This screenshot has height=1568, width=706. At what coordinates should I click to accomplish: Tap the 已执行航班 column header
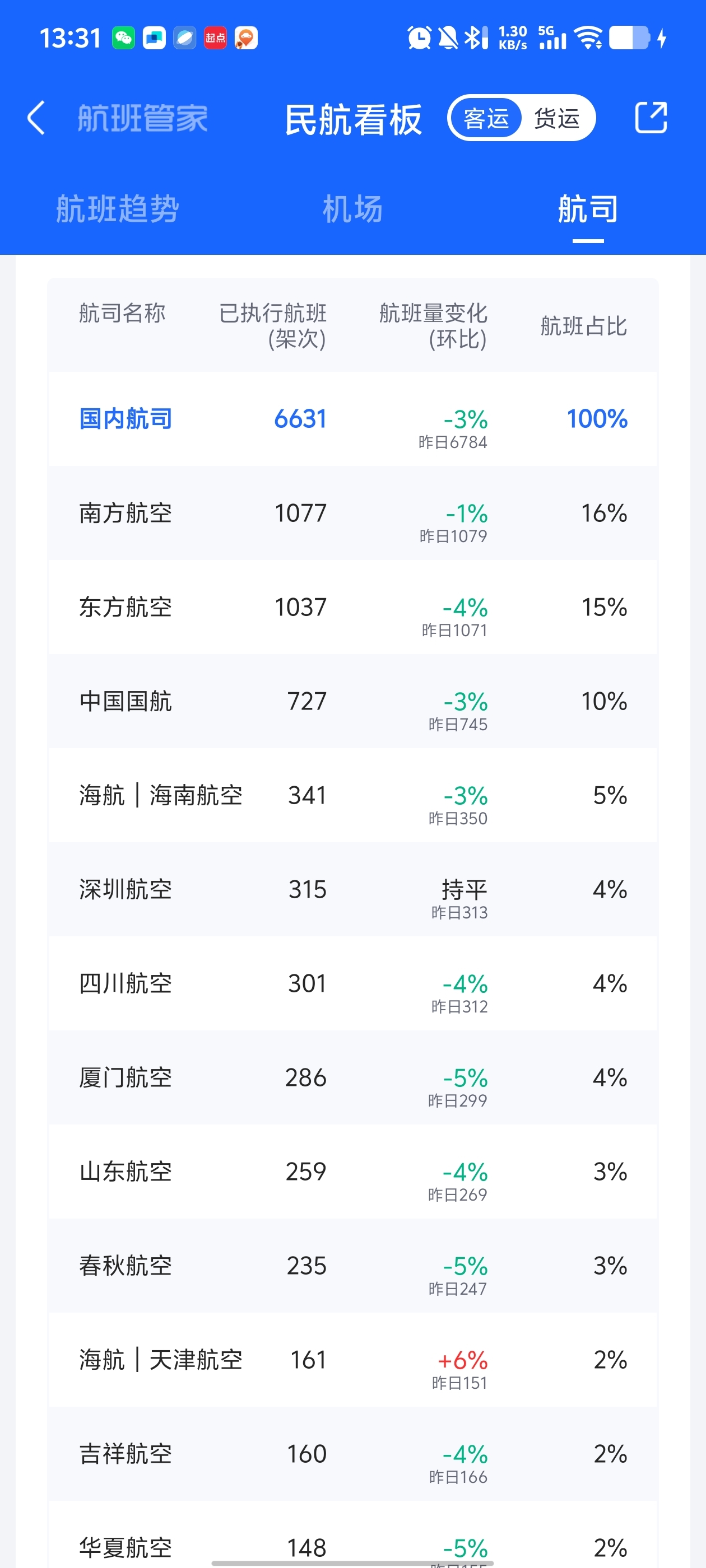click(273, 325)
